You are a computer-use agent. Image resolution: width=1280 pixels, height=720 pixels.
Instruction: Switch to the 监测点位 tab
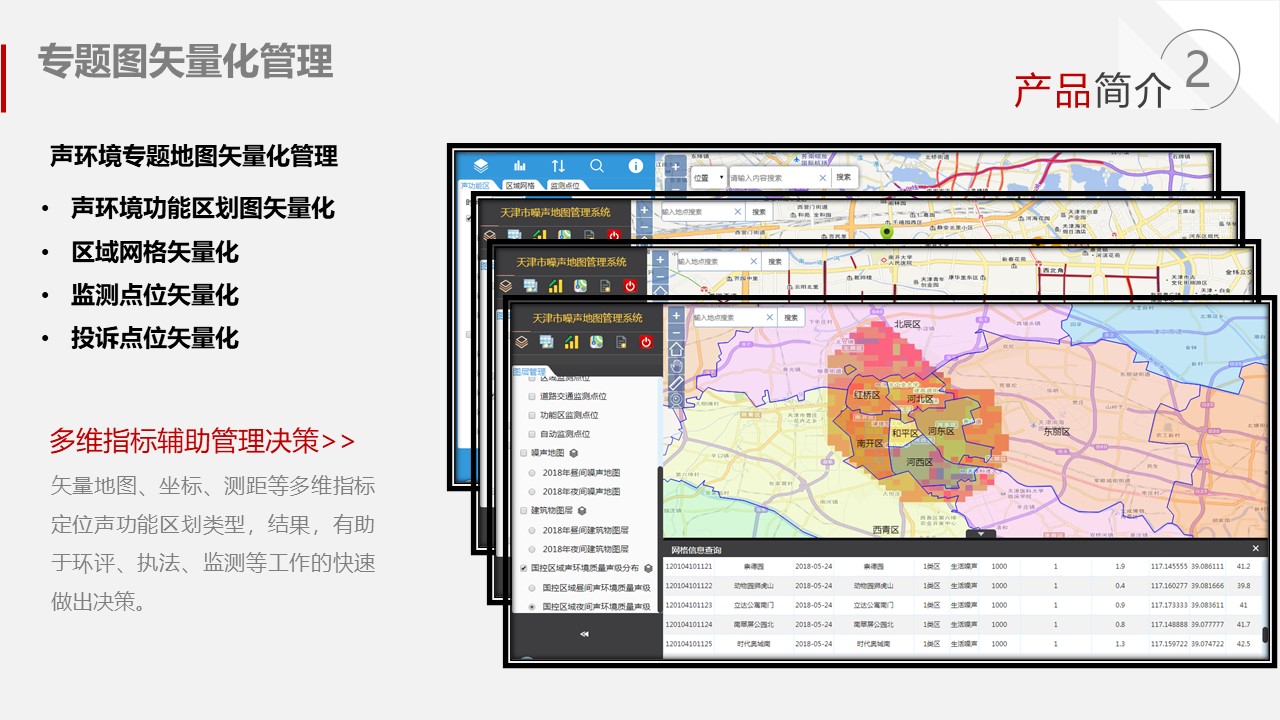[564, 185]
